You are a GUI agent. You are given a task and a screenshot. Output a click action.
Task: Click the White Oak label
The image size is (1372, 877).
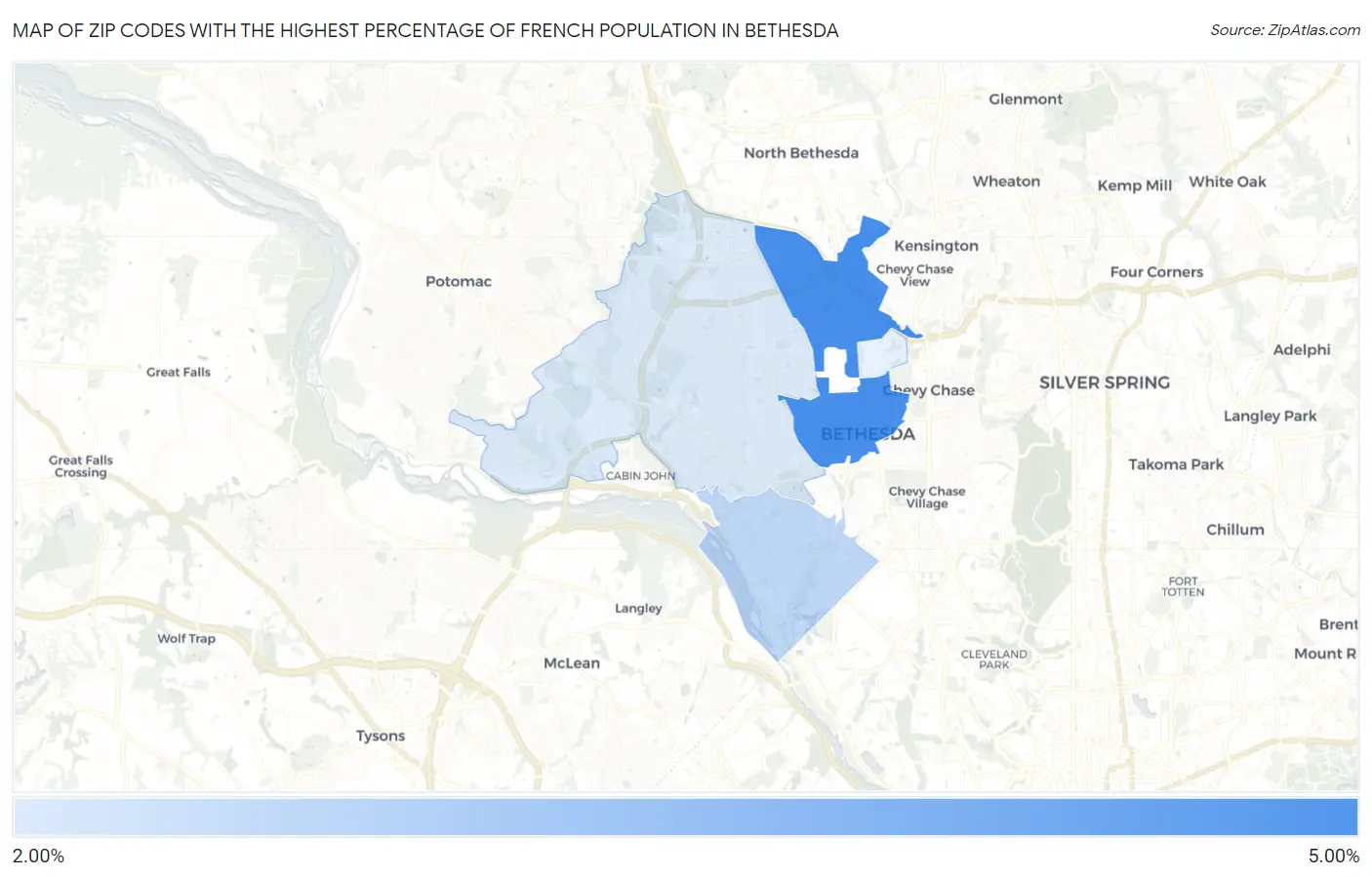pos(1228,181)
